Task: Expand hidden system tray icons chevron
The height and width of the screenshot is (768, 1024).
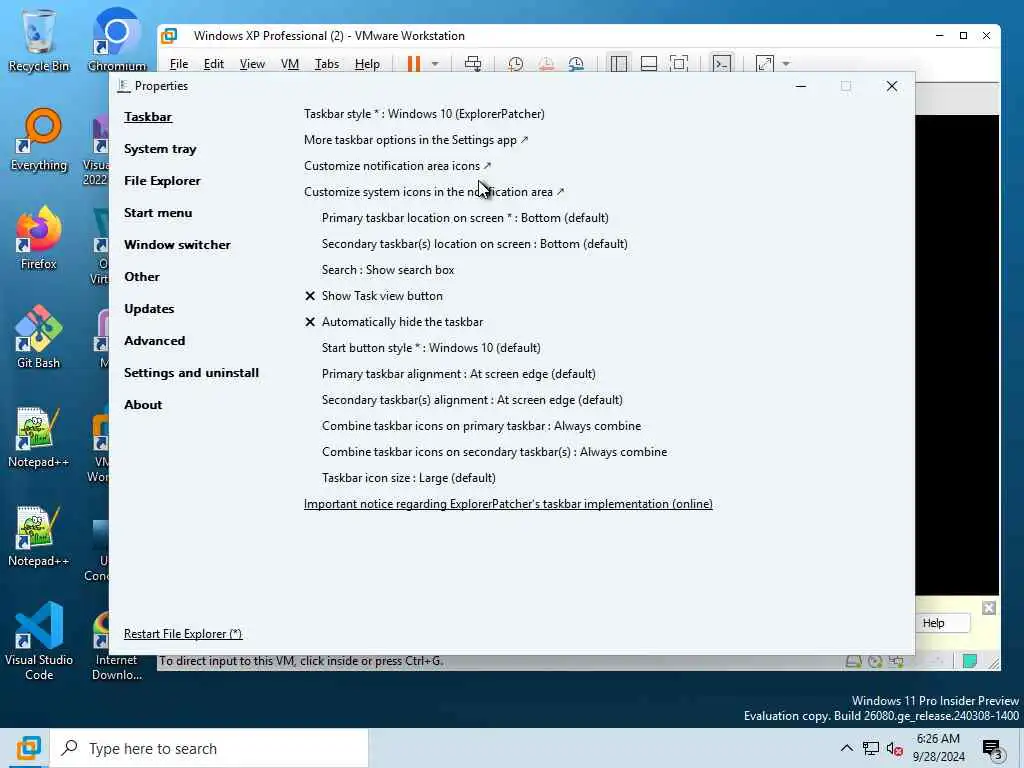Action: tap(846, 748)
